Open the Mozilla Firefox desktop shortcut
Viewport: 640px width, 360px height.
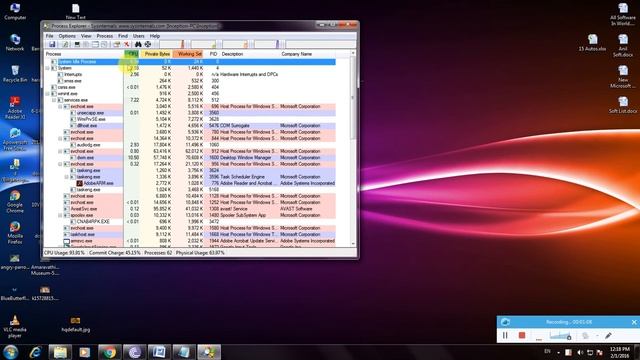coord(15,233)
